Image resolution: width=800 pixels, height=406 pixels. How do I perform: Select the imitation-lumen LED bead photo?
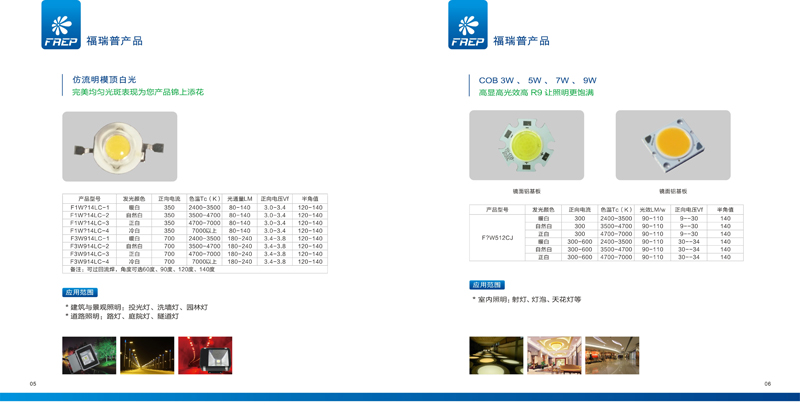(119, 146)
